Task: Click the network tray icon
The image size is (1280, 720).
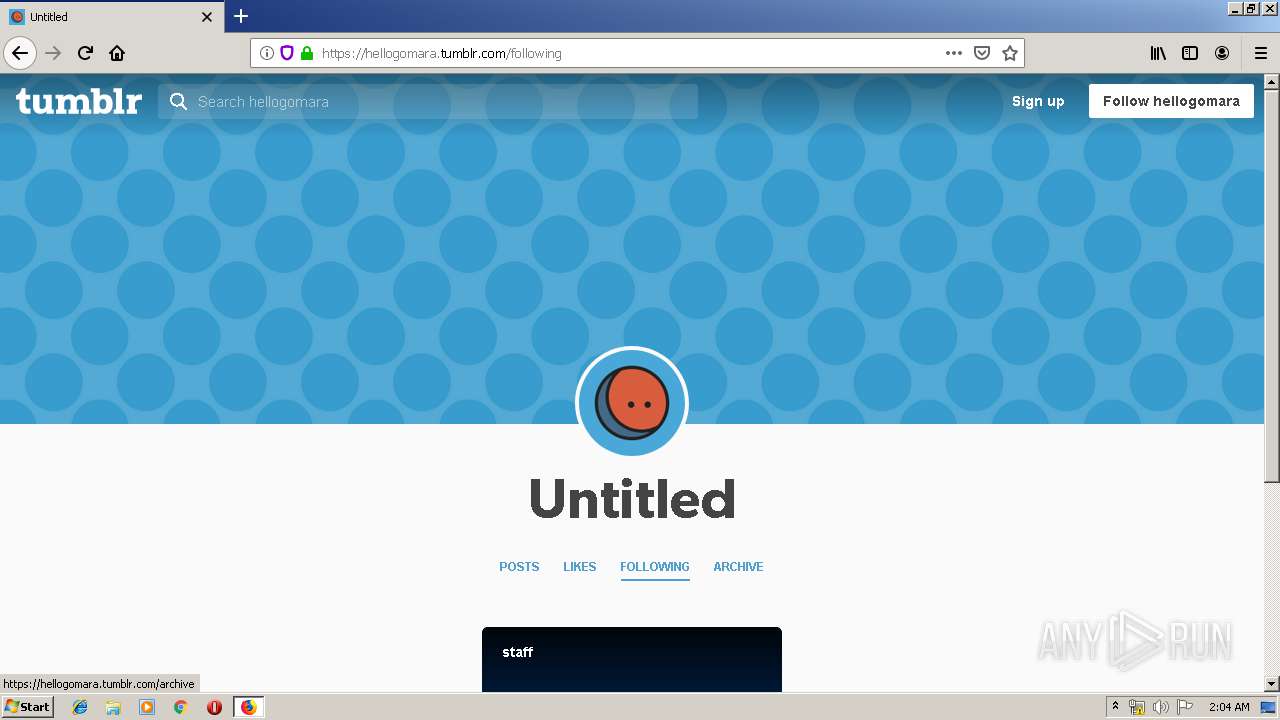Action: click(1137, 707)
